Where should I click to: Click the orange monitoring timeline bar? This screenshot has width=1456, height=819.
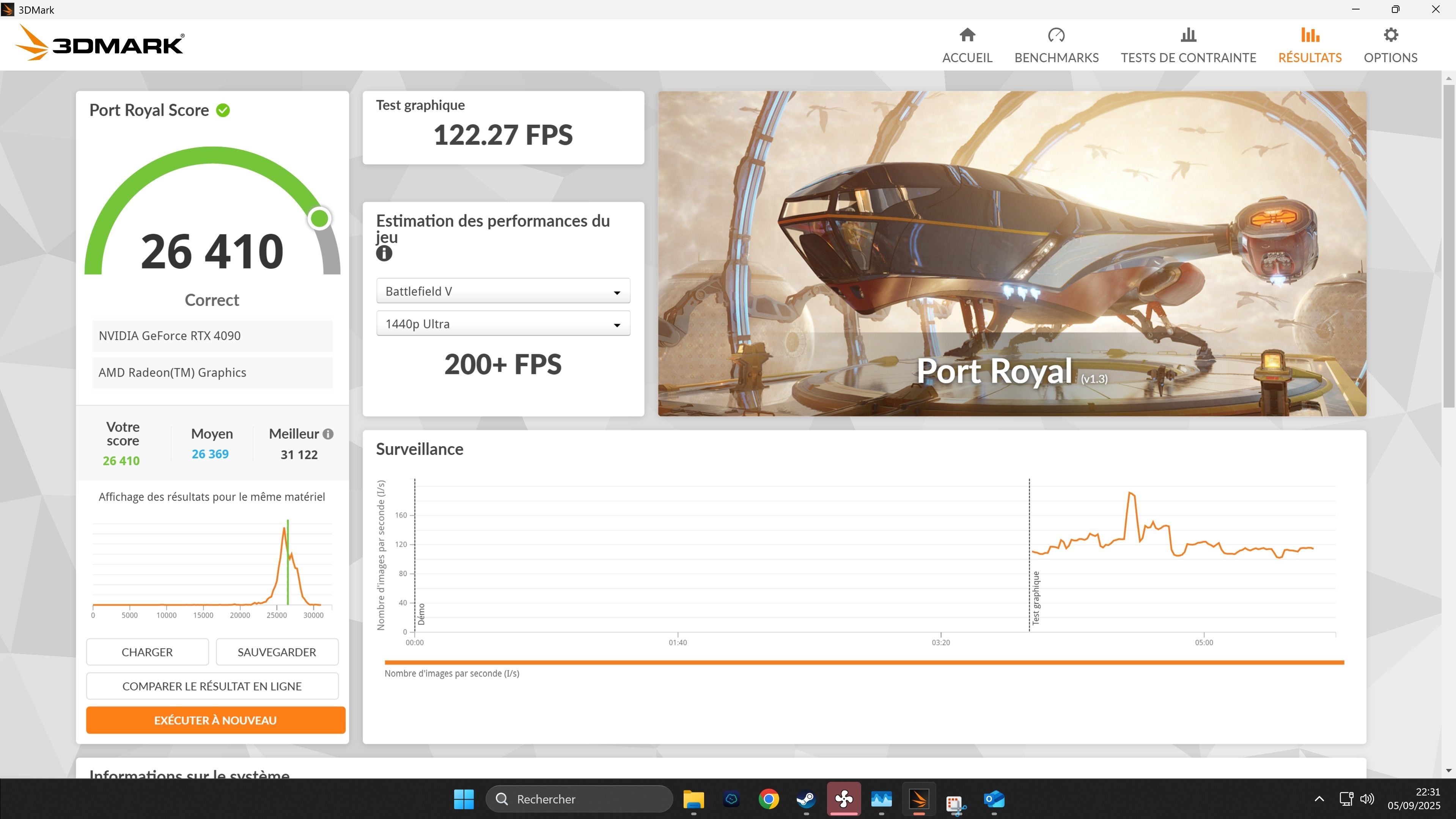[864, 662]
